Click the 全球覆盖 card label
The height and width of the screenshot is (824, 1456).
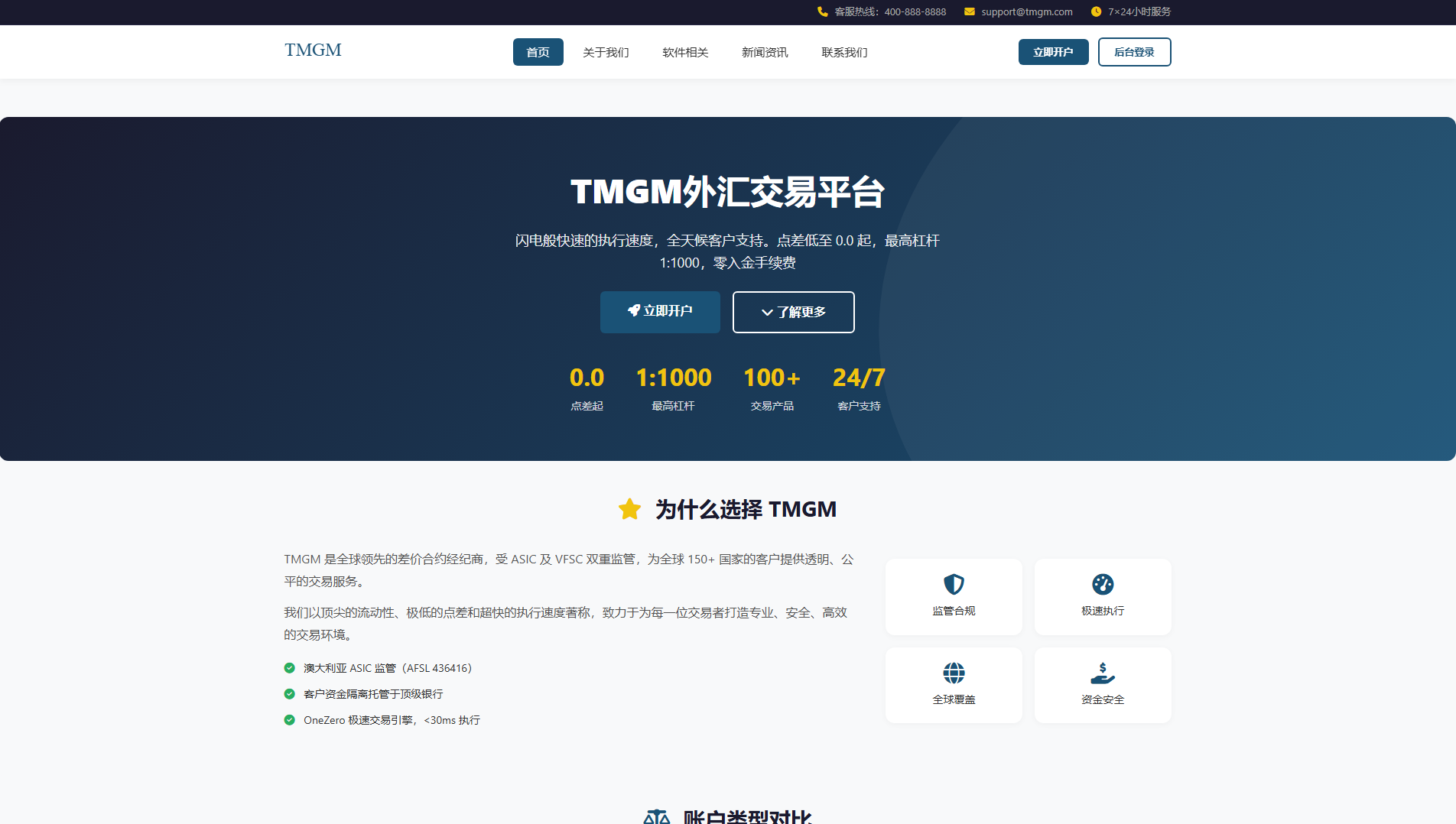[954, 699]
